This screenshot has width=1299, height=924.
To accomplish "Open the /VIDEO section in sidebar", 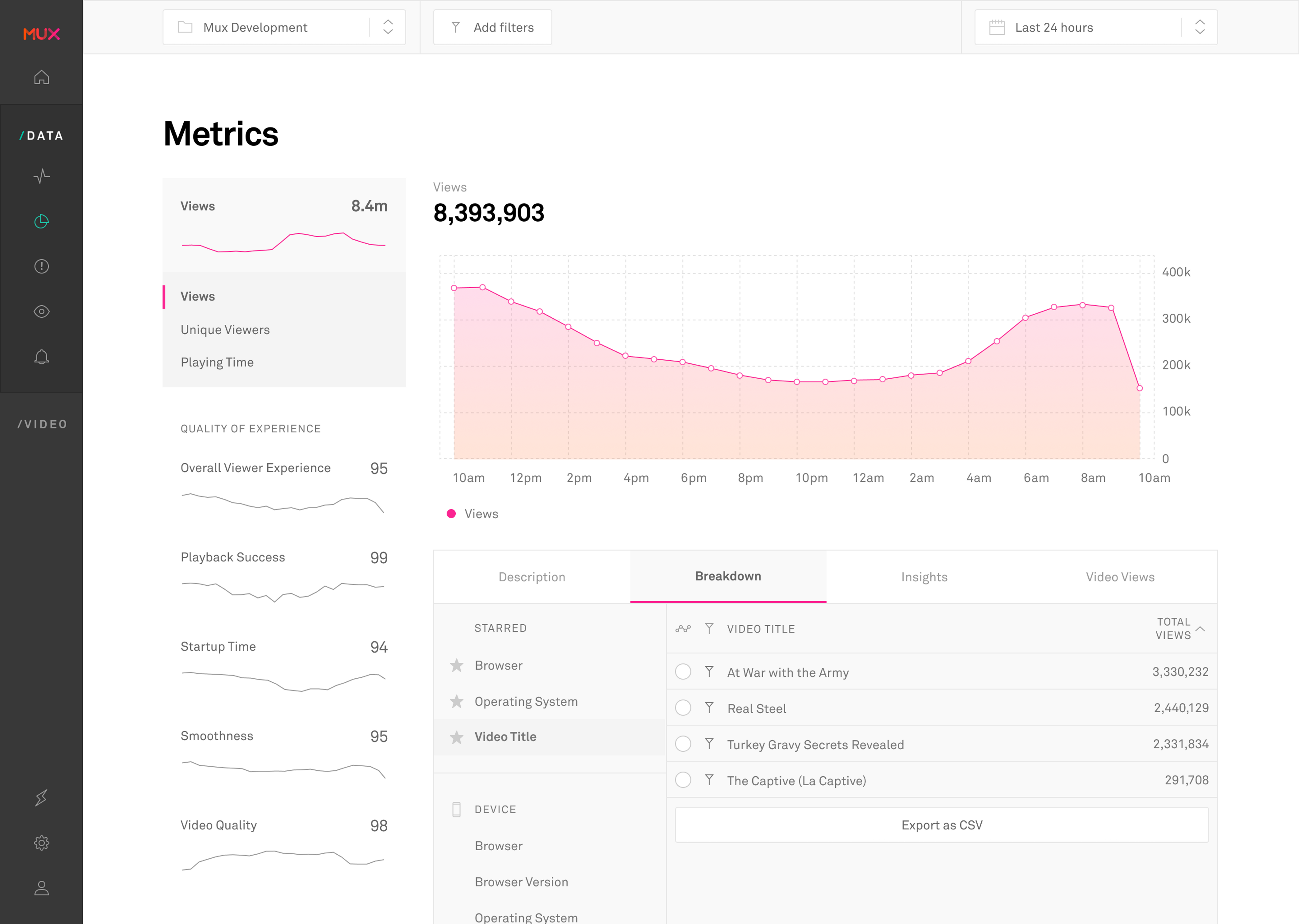I will click(42, 424).
